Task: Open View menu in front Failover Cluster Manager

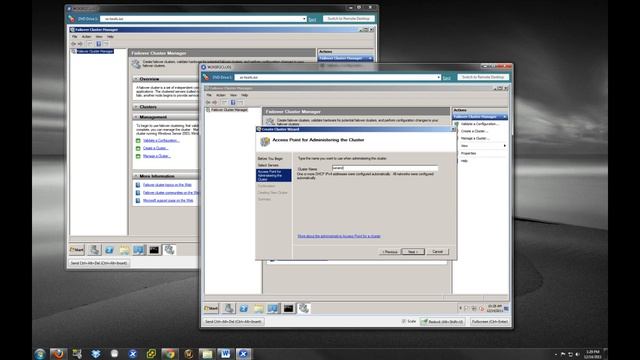Action: pos(233,95)
